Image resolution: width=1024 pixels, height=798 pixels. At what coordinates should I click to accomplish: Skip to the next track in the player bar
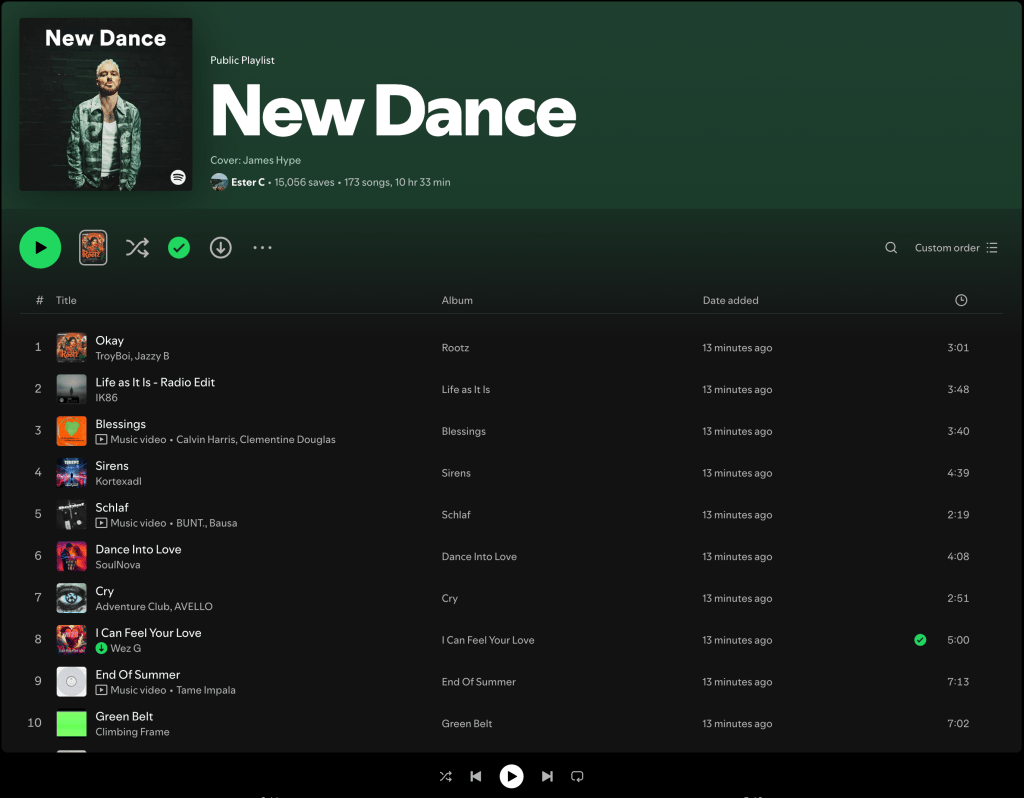(x=547, y=776)
